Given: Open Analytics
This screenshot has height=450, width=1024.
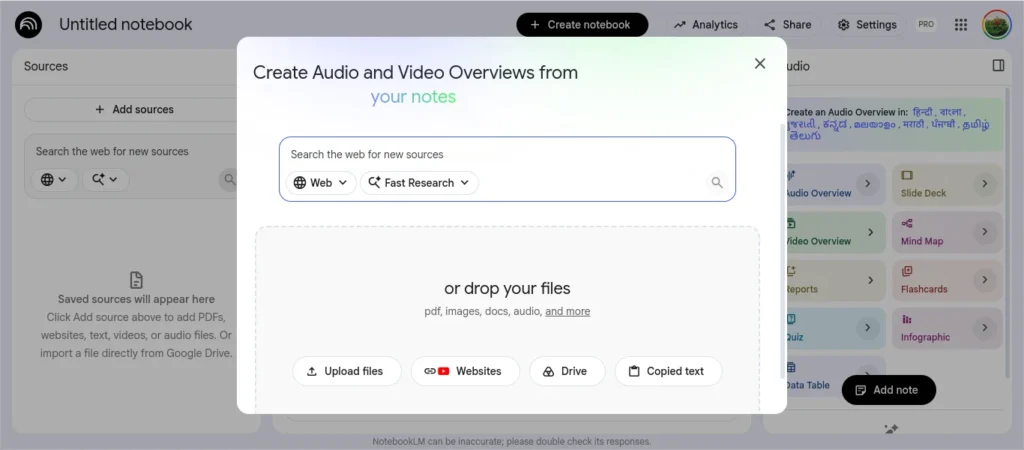Looking at the screenshot, I should tap(706, 25).
